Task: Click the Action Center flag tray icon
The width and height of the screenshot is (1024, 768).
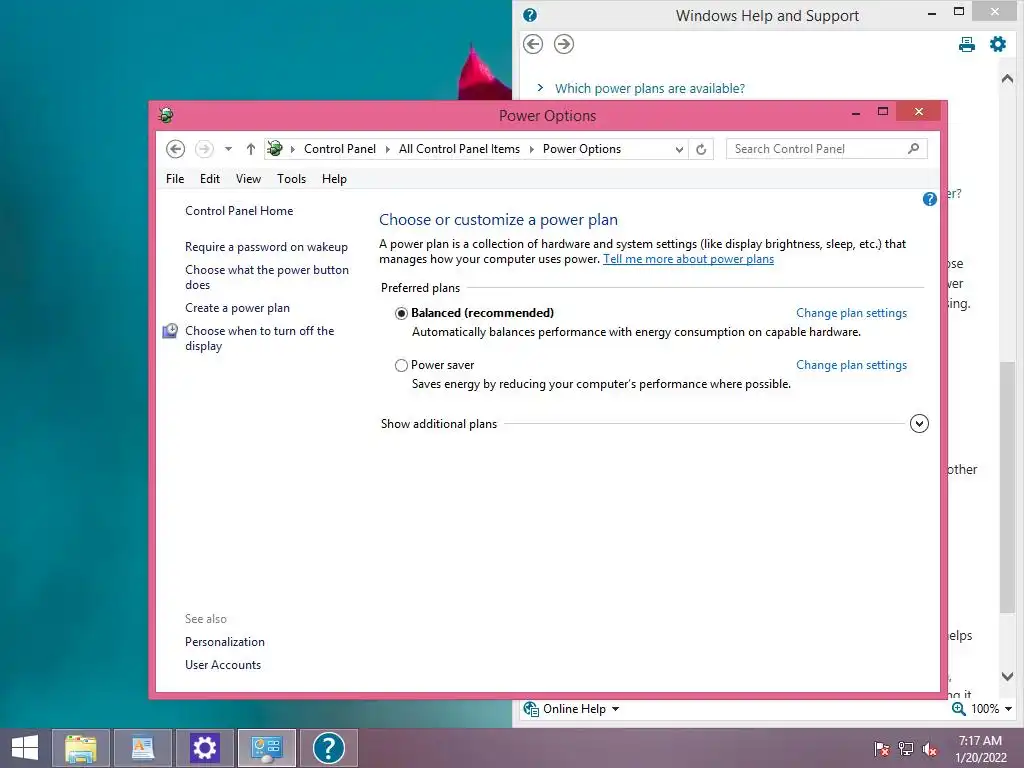Action: (x=882, y=749)
